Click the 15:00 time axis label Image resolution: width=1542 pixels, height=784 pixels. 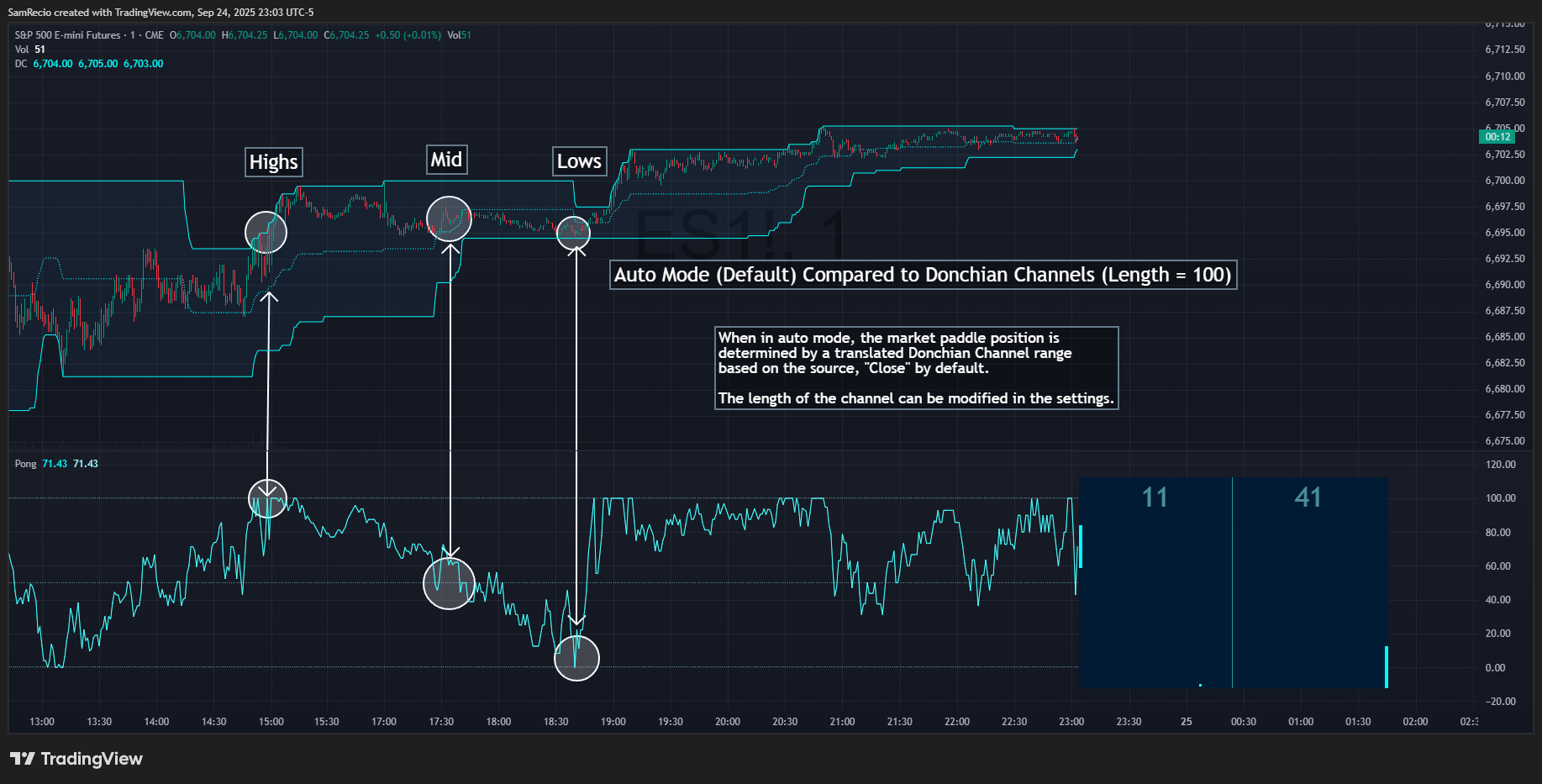[271, 722]
